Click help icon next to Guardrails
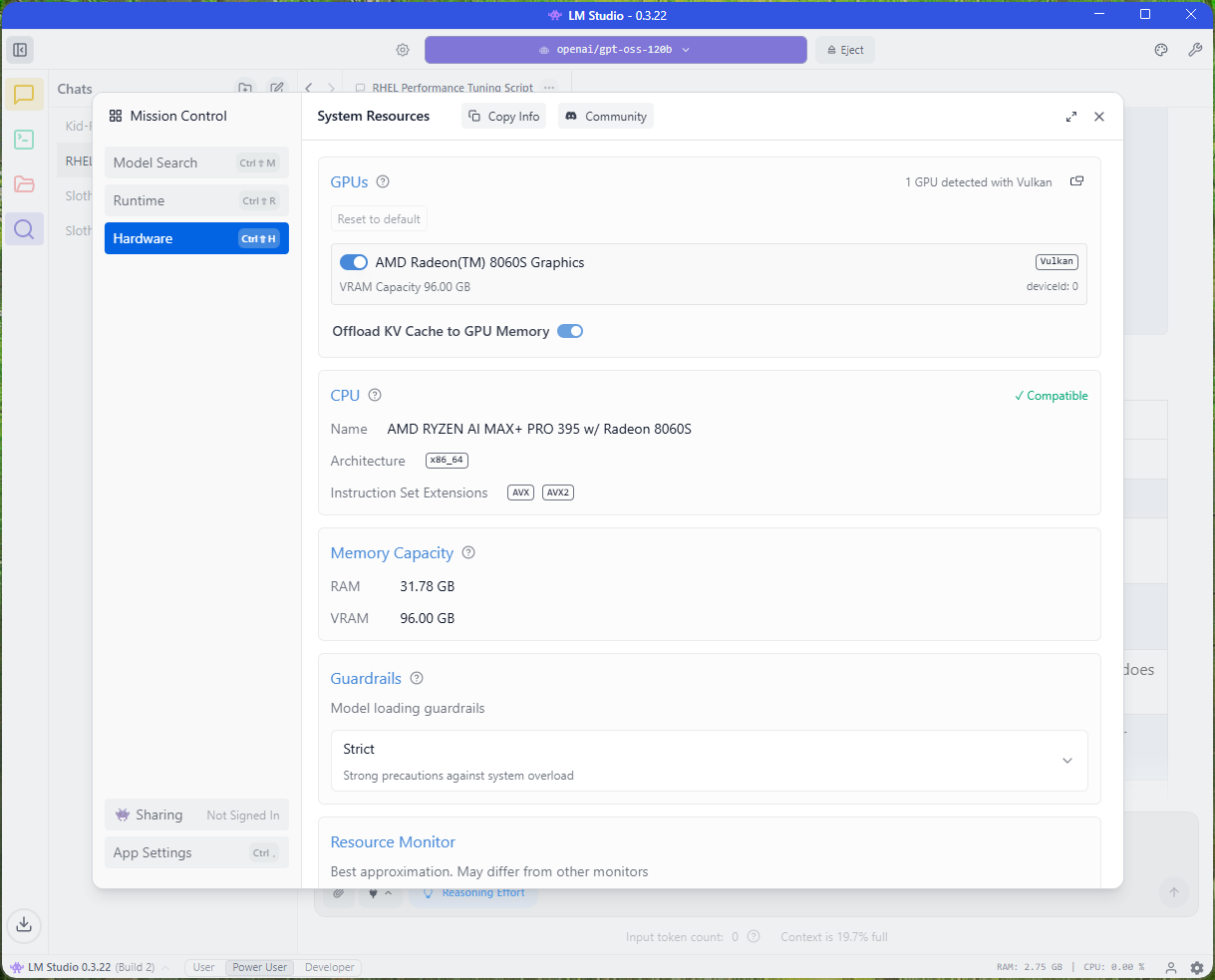 click(x=417, y=678)
